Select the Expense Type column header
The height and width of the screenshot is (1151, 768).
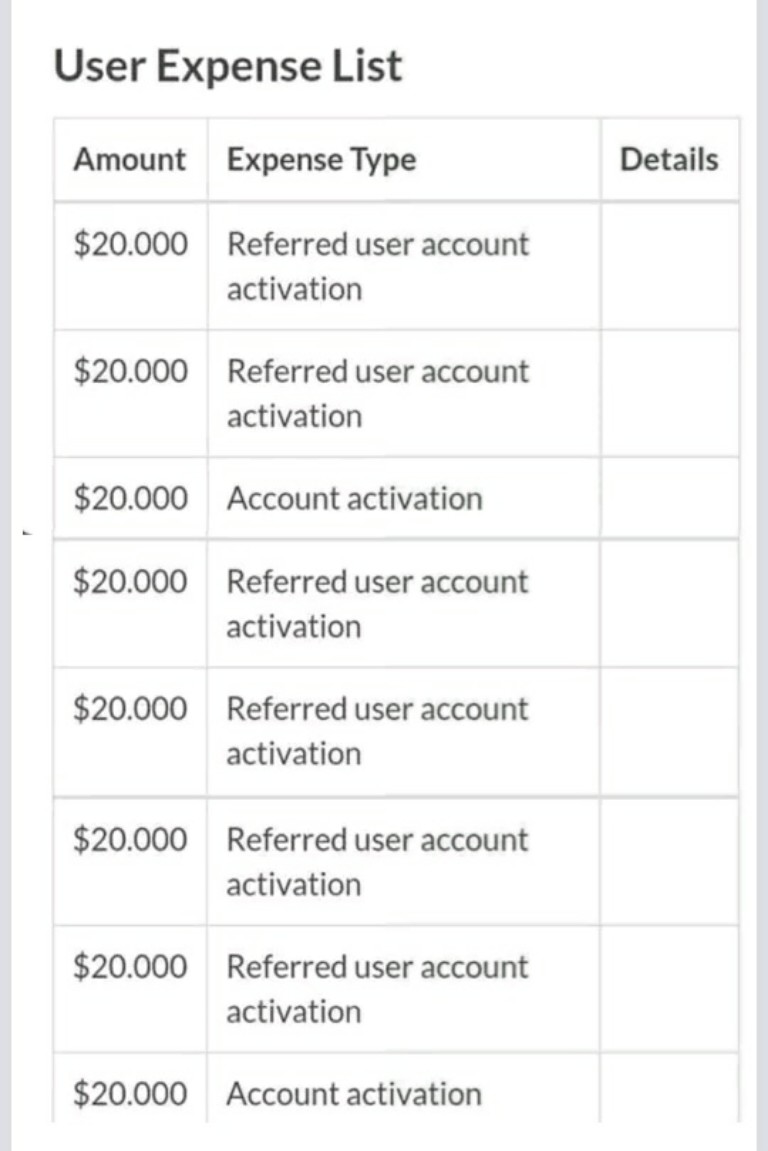click(x=321, y=160)
